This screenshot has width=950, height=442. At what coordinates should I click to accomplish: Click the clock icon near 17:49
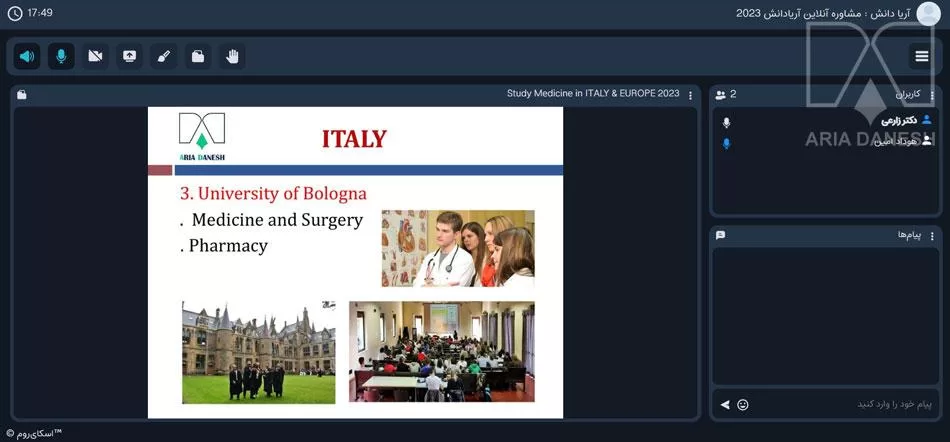pyautogui.click(x=15, y=13)
